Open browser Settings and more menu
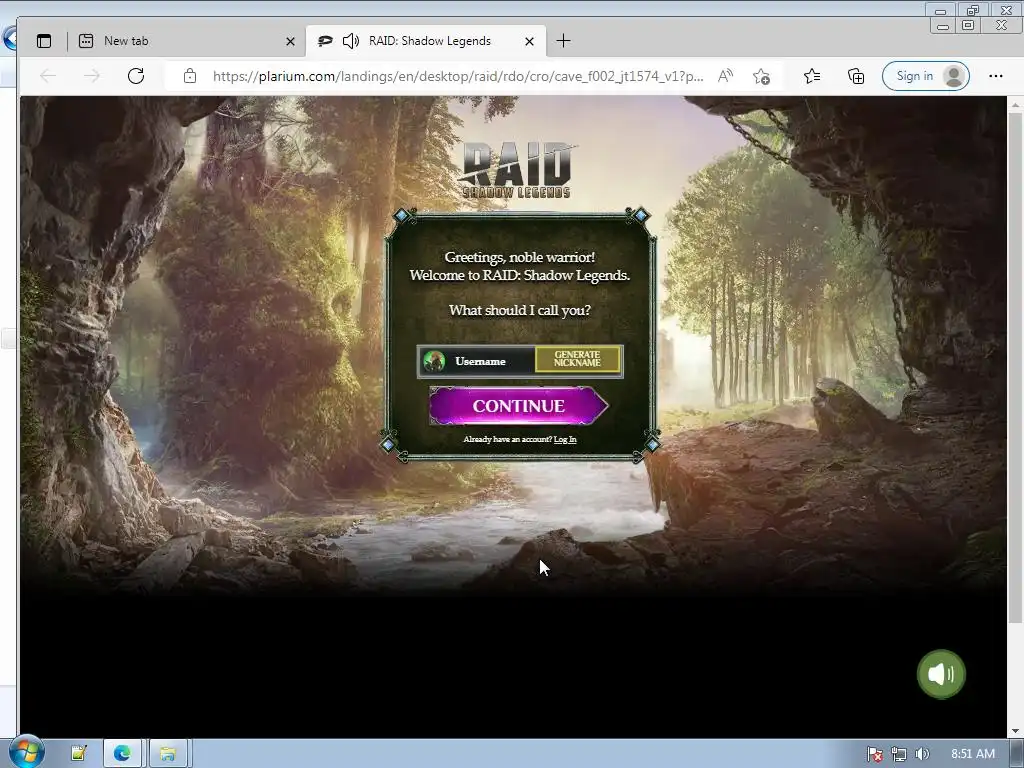This screenshot has height=768, width=1024. (995, 76)
